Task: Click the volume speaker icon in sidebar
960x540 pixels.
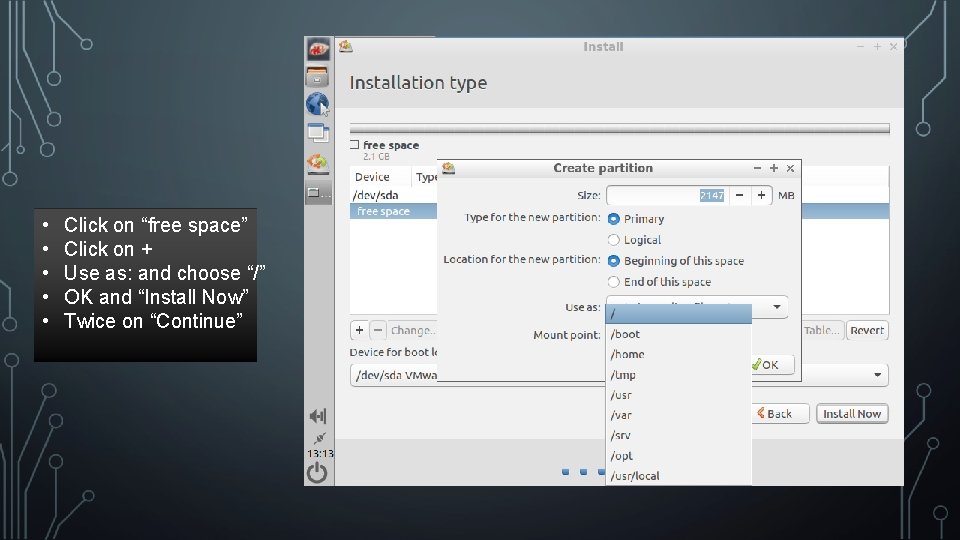Action: pos(318,416)
